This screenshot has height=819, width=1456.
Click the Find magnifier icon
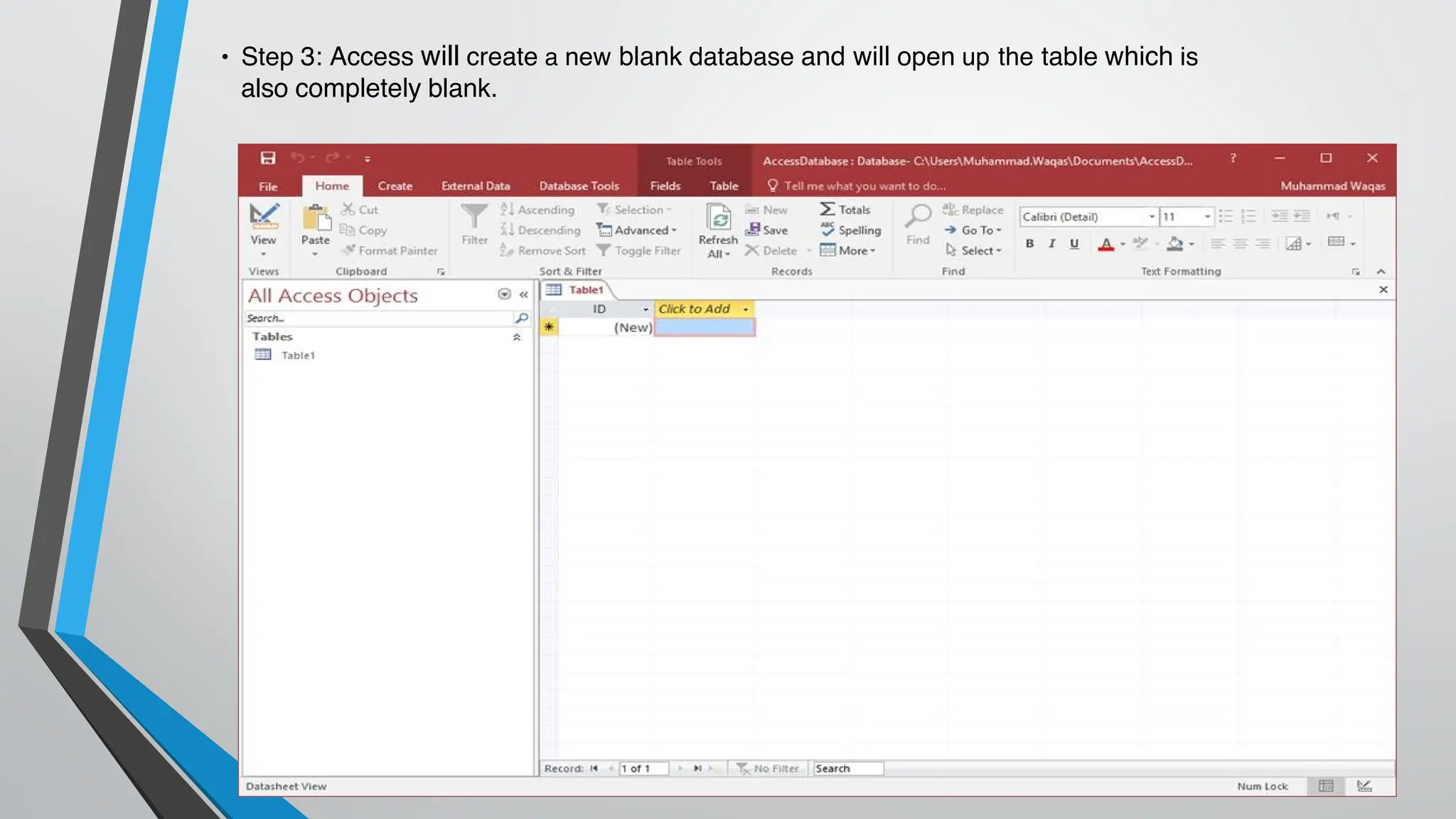point(918,216)
